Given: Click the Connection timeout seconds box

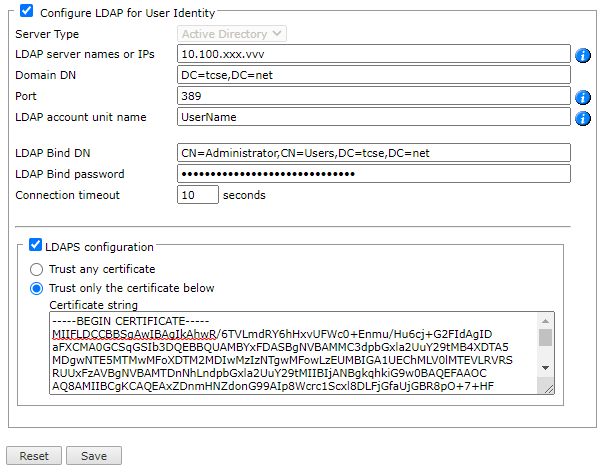Looking at the screenshot, I should click(x=197, y=195).
